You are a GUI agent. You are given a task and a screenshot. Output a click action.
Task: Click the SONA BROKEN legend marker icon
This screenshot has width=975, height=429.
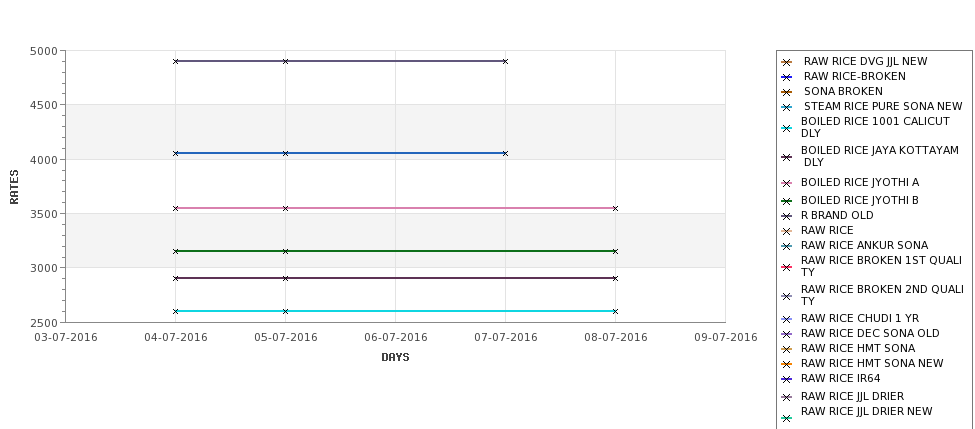click(787, 92)
